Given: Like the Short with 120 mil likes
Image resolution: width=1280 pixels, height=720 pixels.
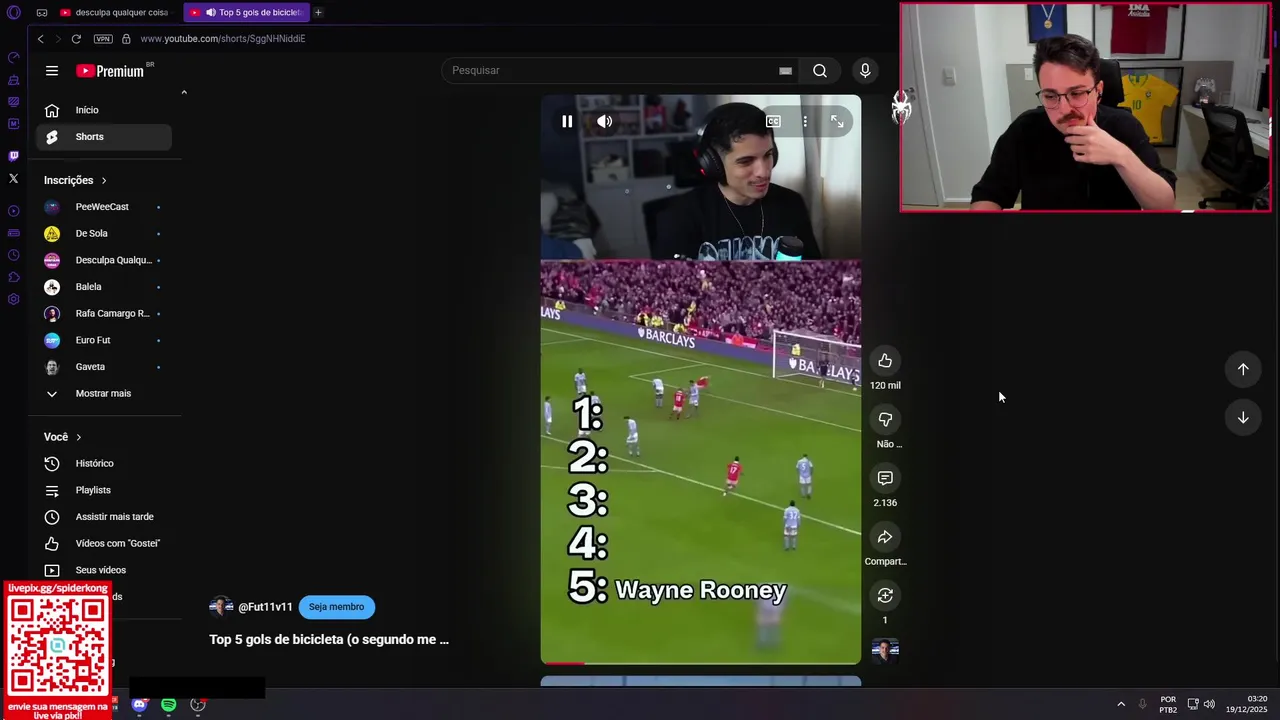Looking at the screenshot, I should pos(885,361).
